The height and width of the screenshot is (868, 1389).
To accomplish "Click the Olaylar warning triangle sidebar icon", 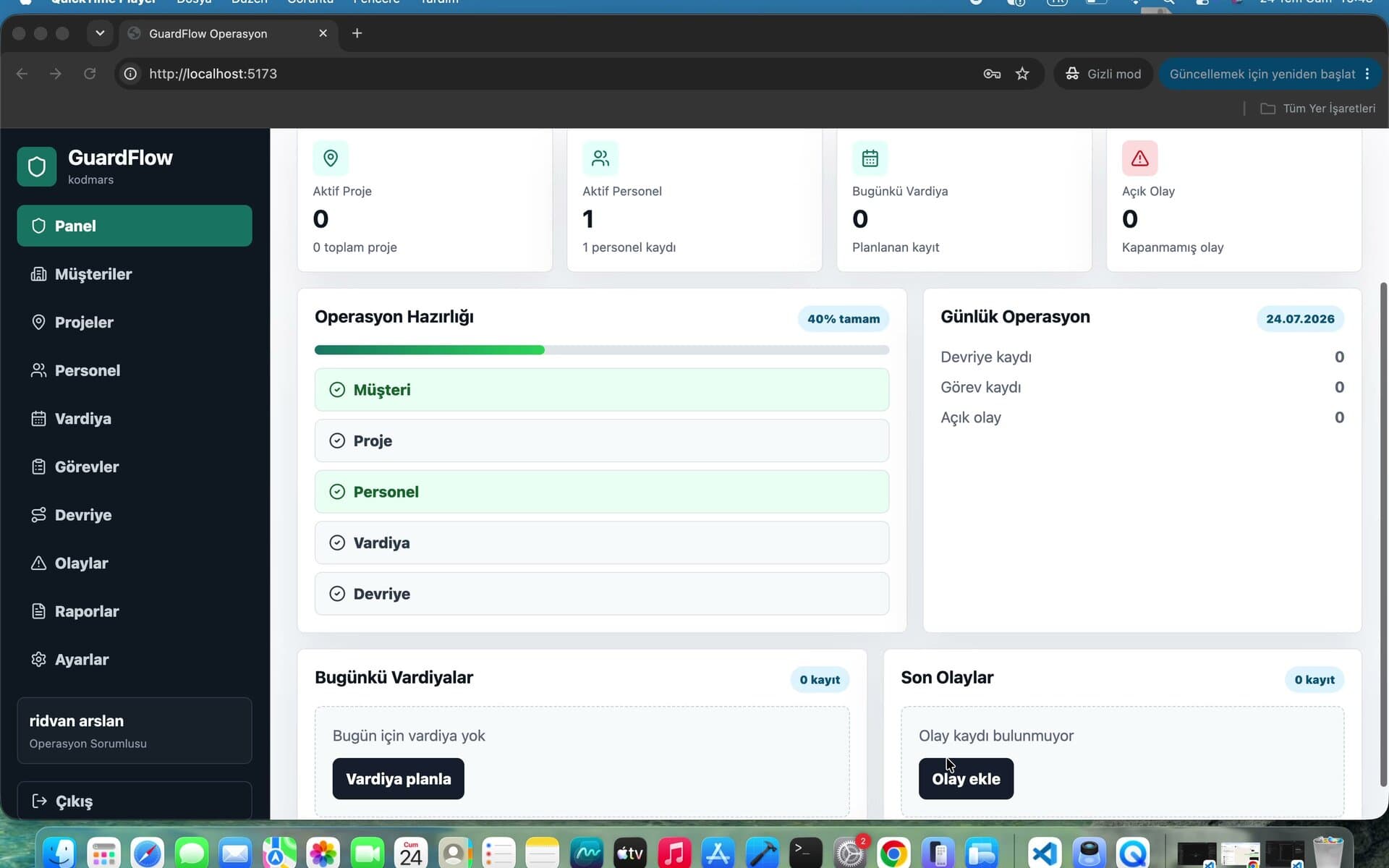I will 38,563.
